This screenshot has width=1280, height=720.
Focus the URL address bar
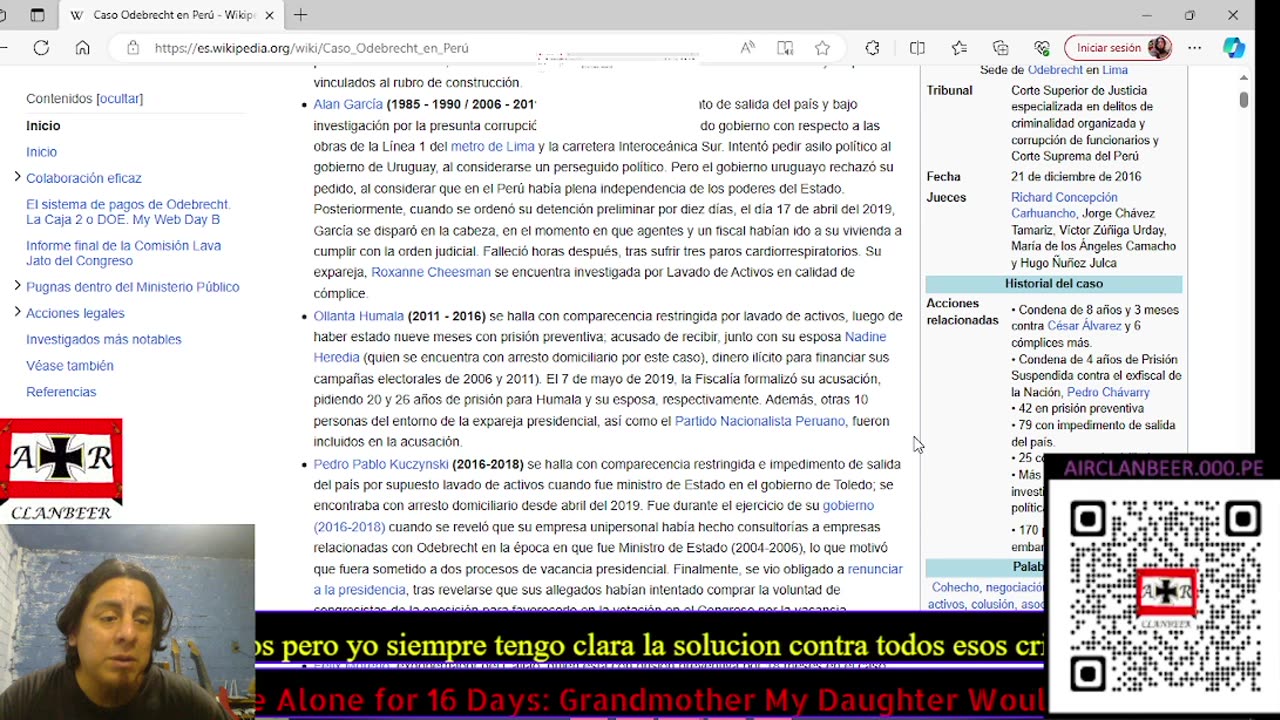tap(440, 48)
